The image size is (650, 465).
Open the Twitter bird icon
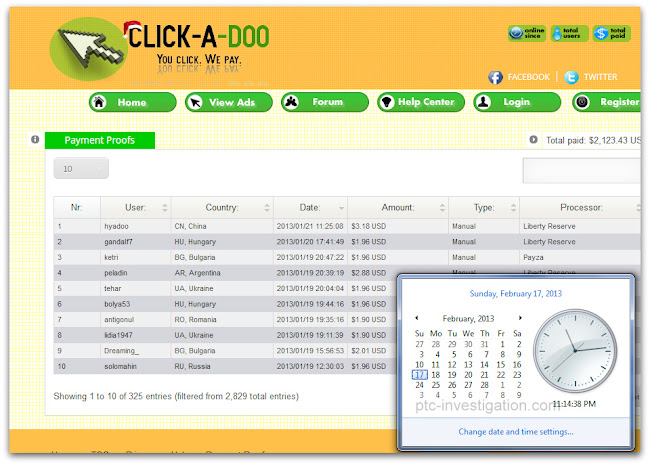[572, 77]
